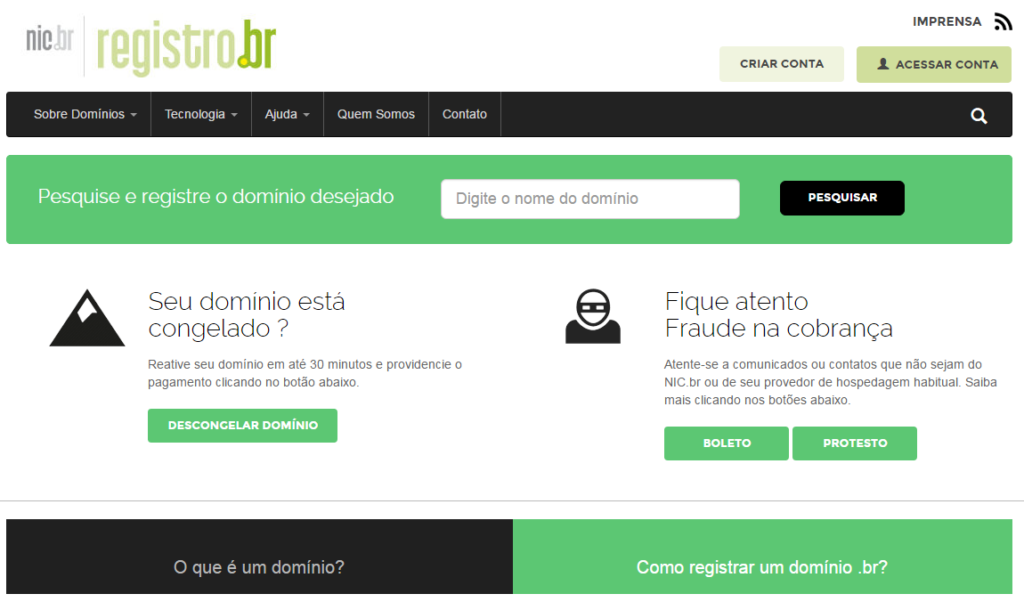Open the Quem Somos page

[376, 114]
